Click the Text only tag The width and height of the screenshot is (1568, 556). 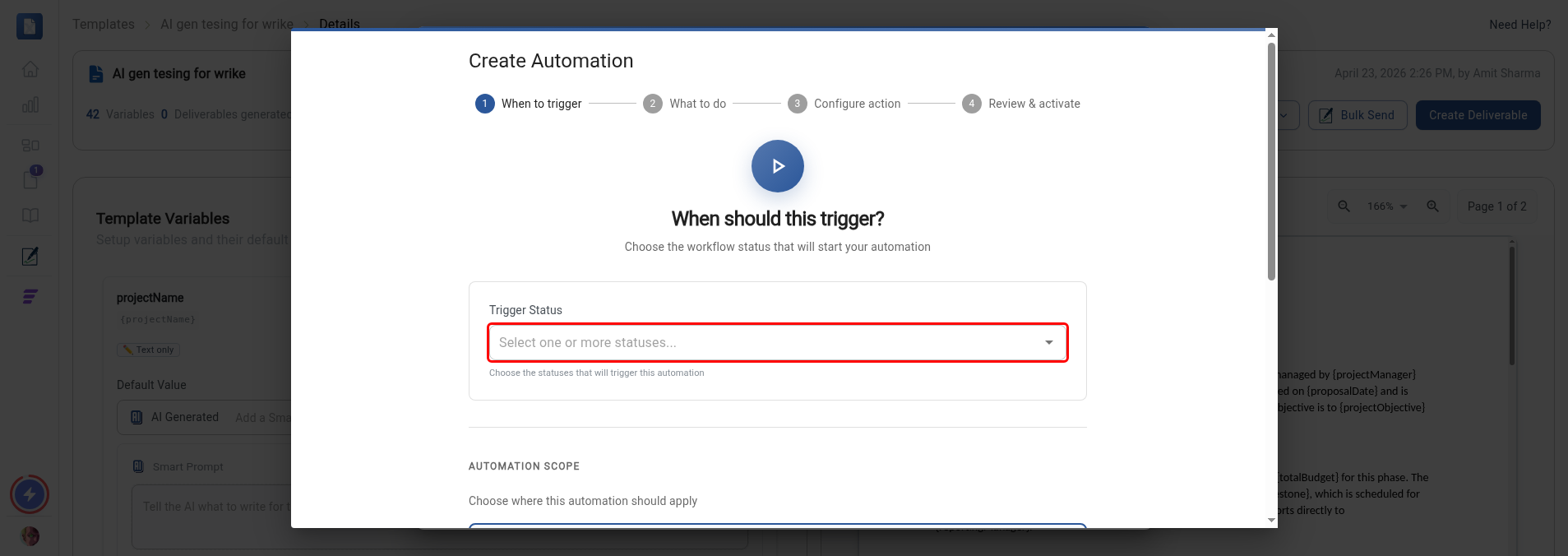[148, 350]
